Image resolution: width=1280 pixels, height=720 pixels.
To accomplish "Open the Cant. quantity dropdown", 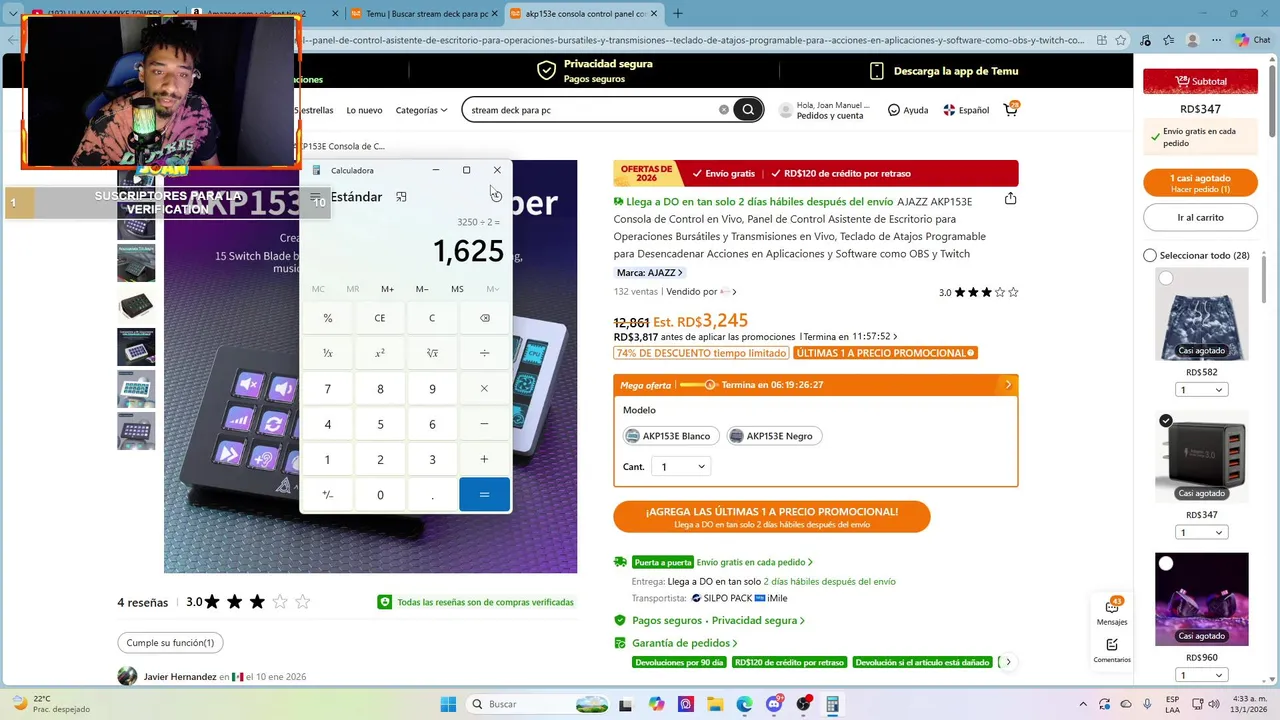I will [x=681, y=466].
